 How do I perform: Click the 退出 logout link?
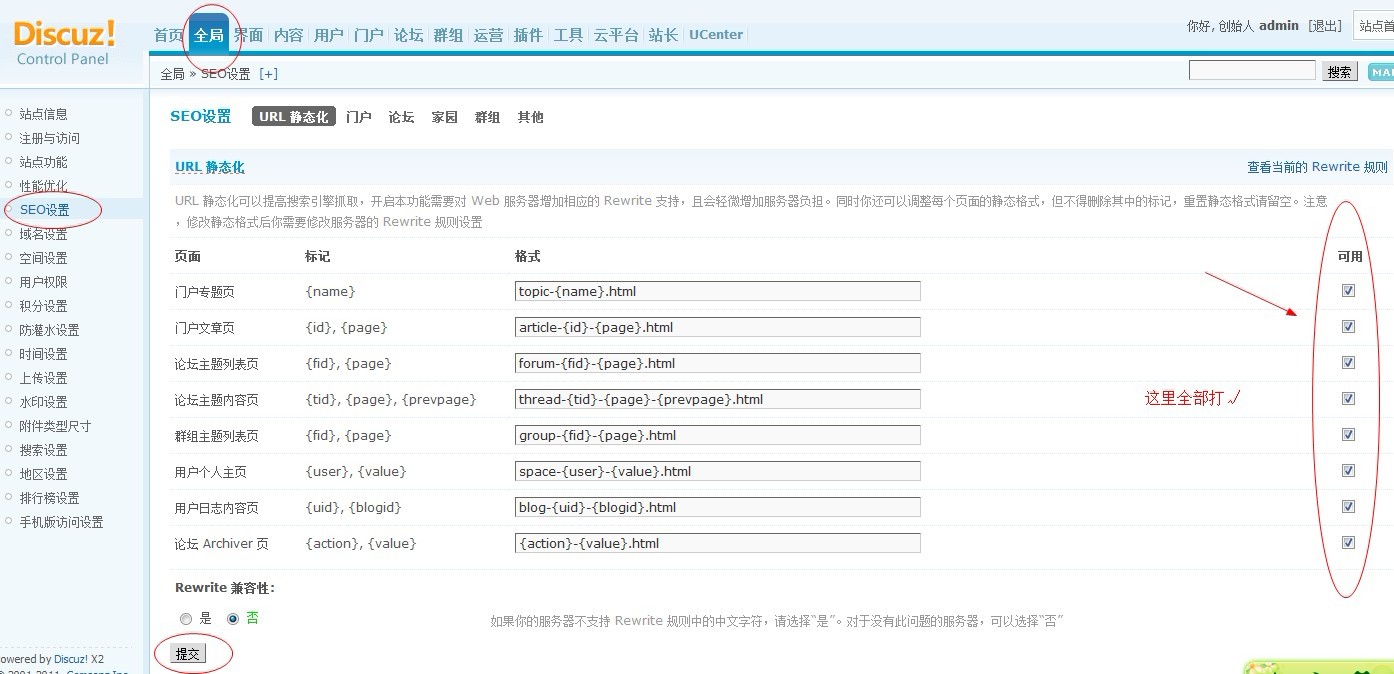1325,26
